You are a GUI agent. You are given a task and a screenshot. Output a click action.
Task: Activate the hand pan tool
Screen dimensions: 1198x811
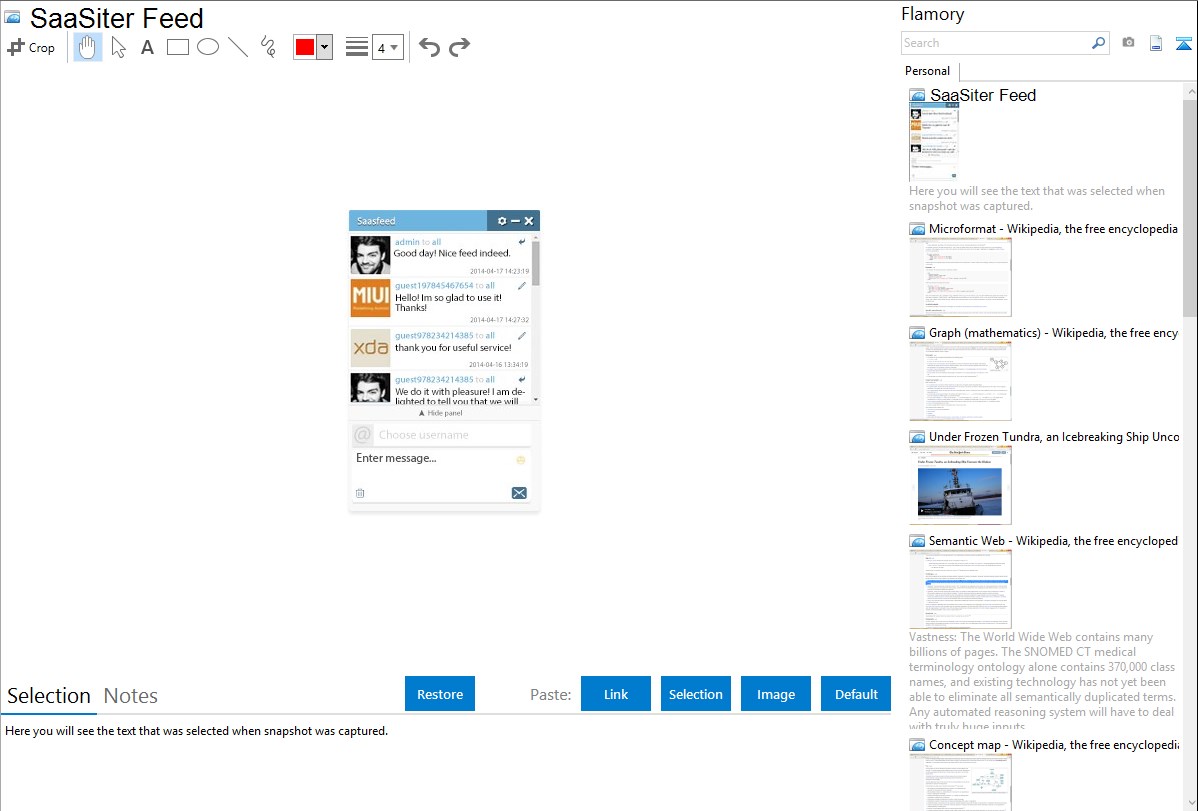[88, 47]
